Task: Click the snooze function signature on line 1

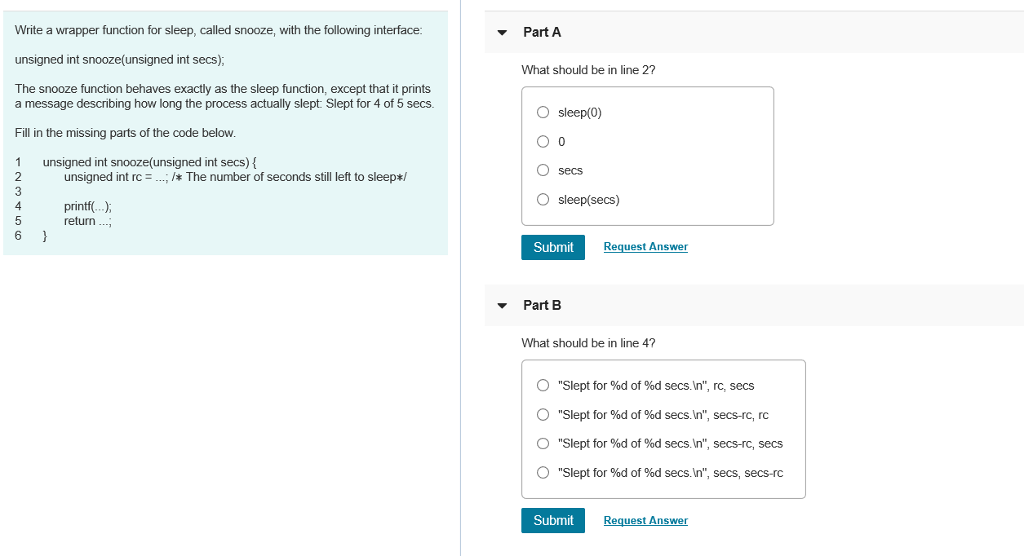Action: (x=150, y=162)
